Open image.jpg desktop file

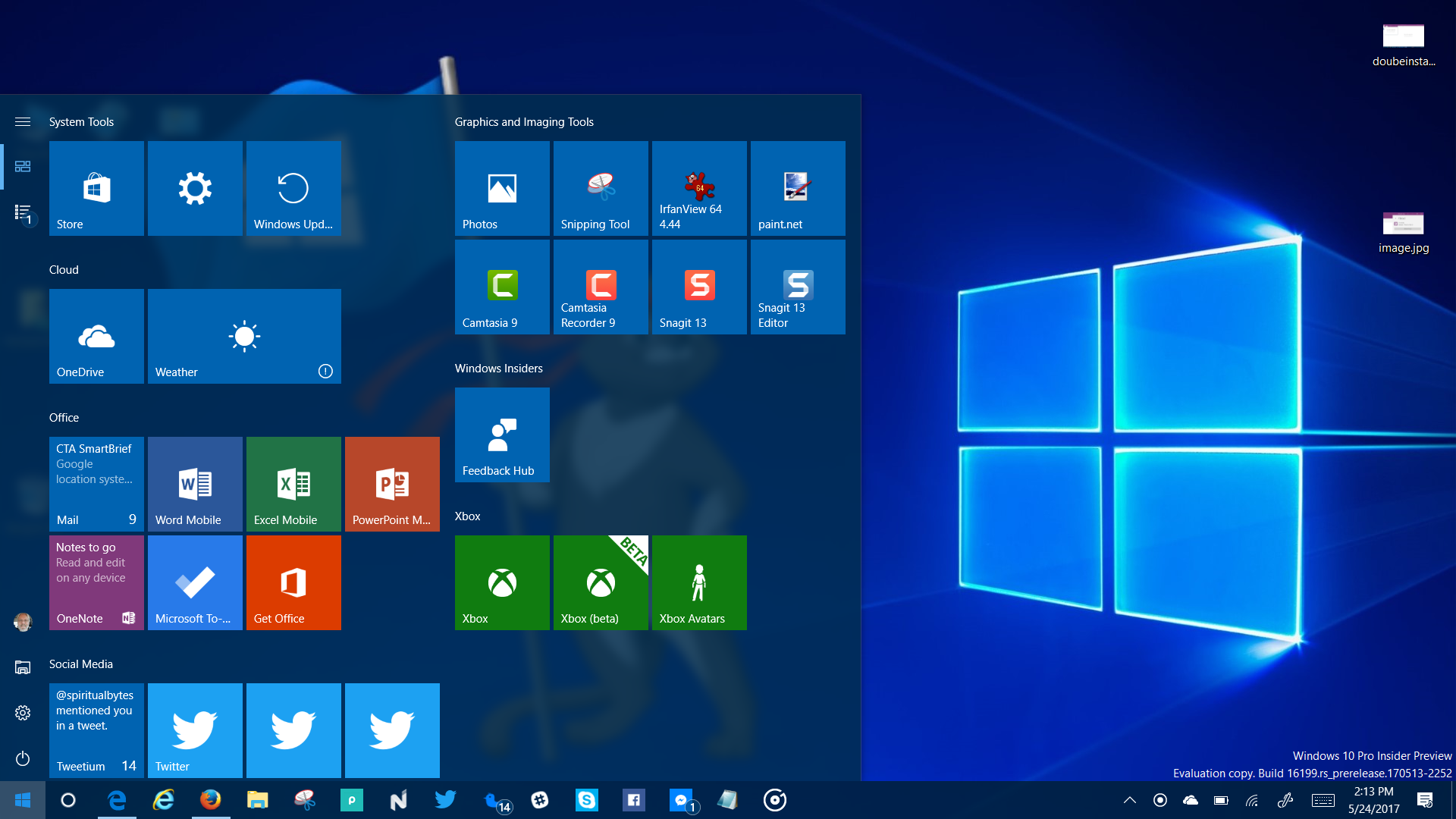click(x=1403, y=231)
